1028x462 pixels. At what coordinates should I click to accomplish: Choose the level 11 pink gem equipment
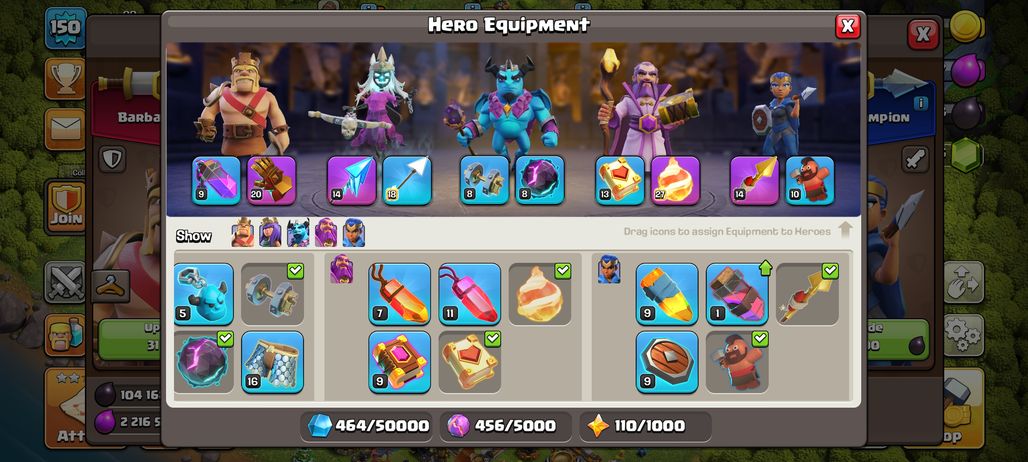tap(469, 294)
